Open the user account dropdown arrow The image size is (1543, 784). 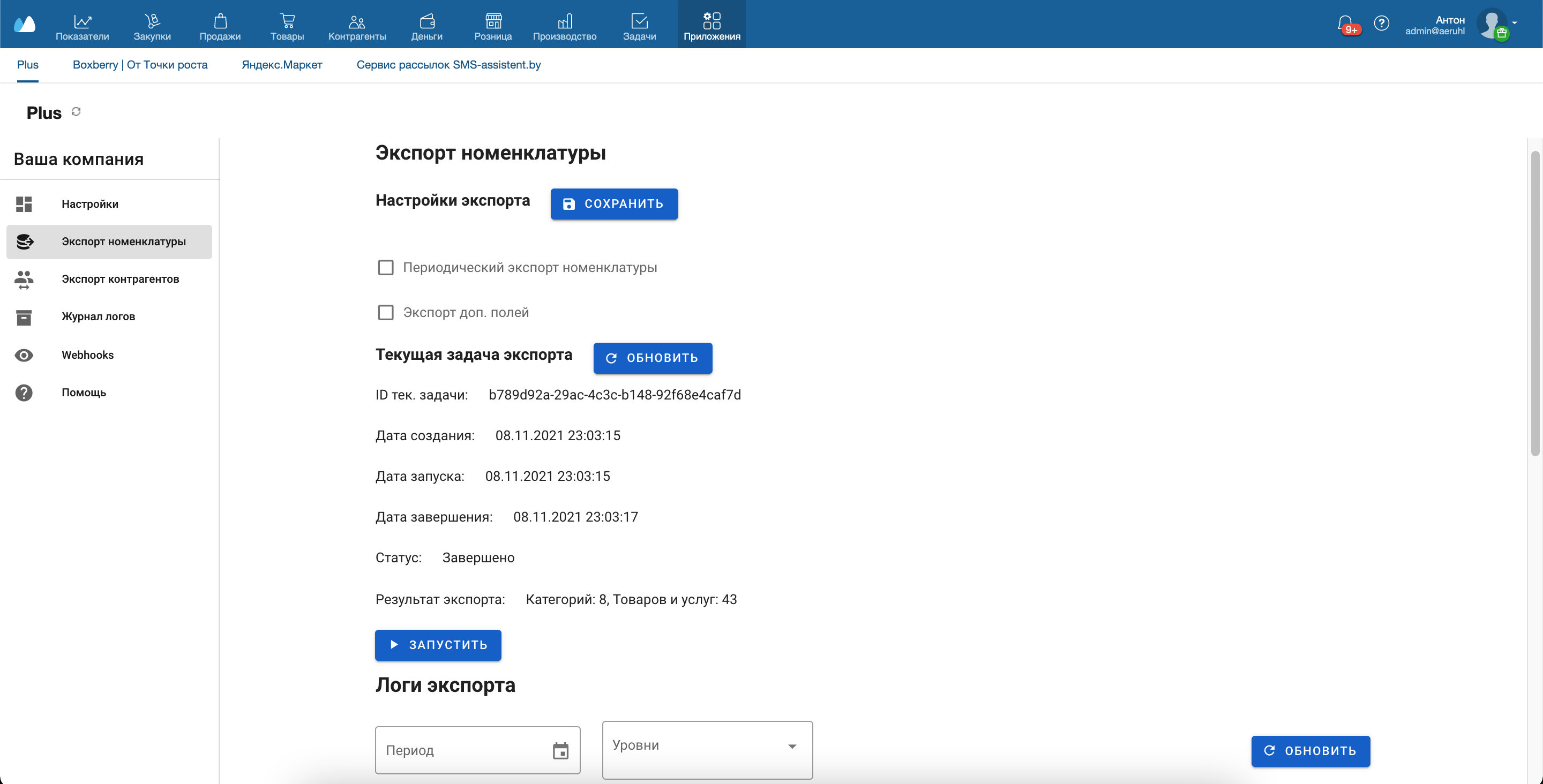(1515, 22)
